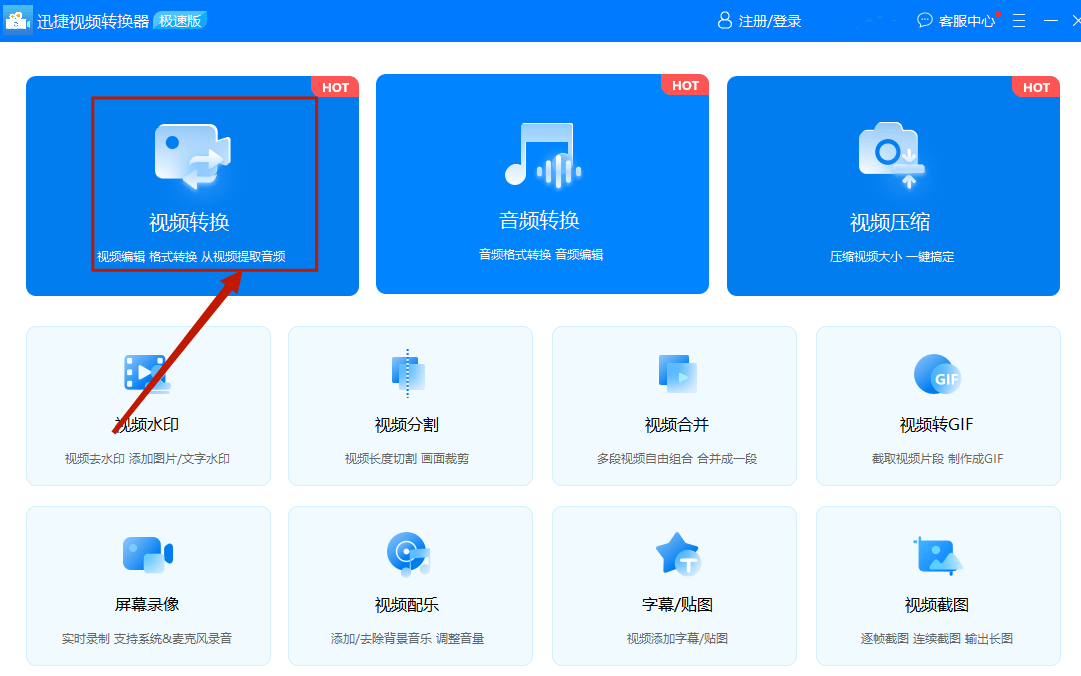Open the 字幕/贴图 (subtitle/sticker) tool

click(674, 585)
